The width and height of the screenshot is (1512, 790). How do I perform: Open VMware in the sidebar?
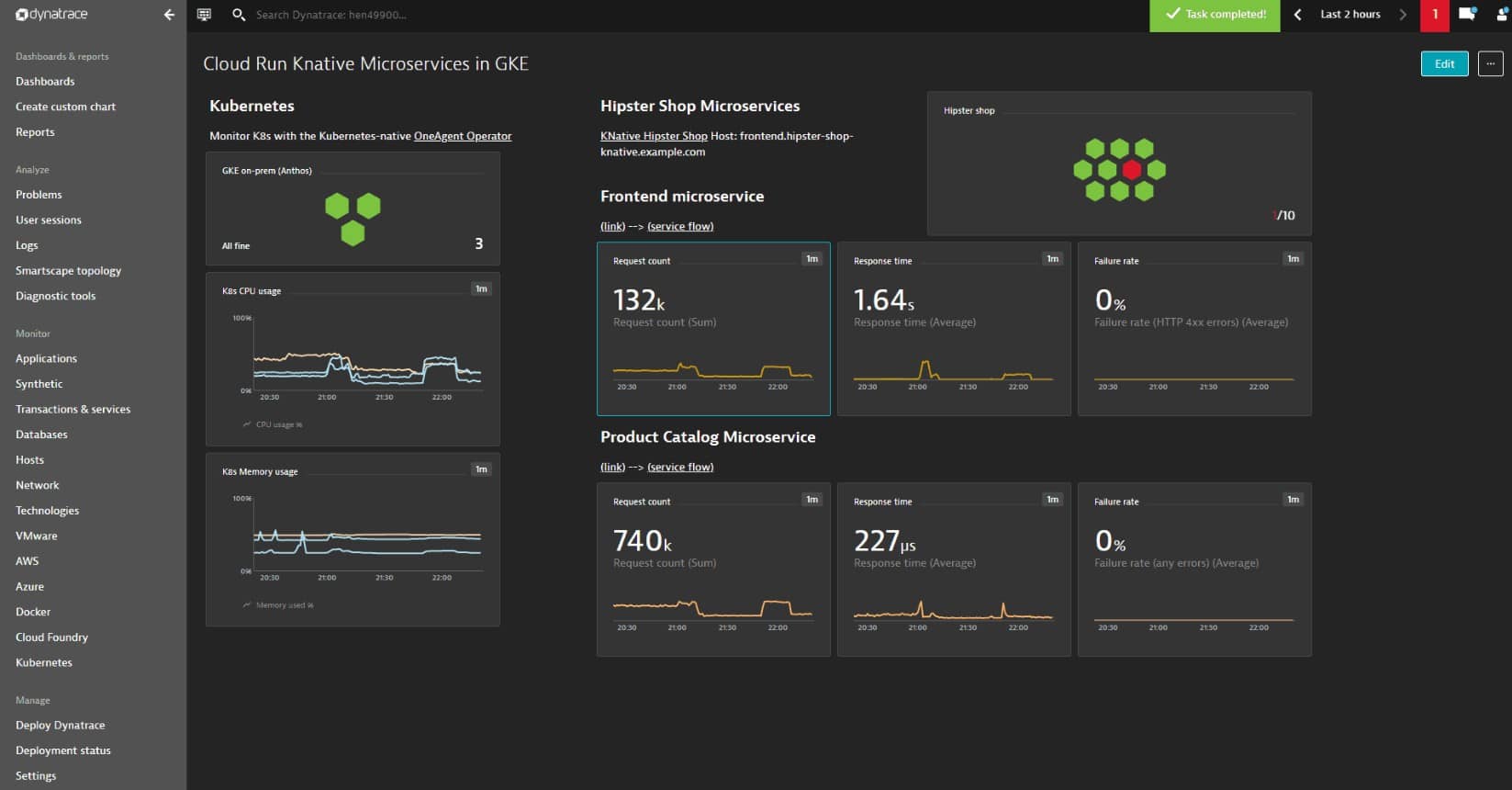point(36,536)
